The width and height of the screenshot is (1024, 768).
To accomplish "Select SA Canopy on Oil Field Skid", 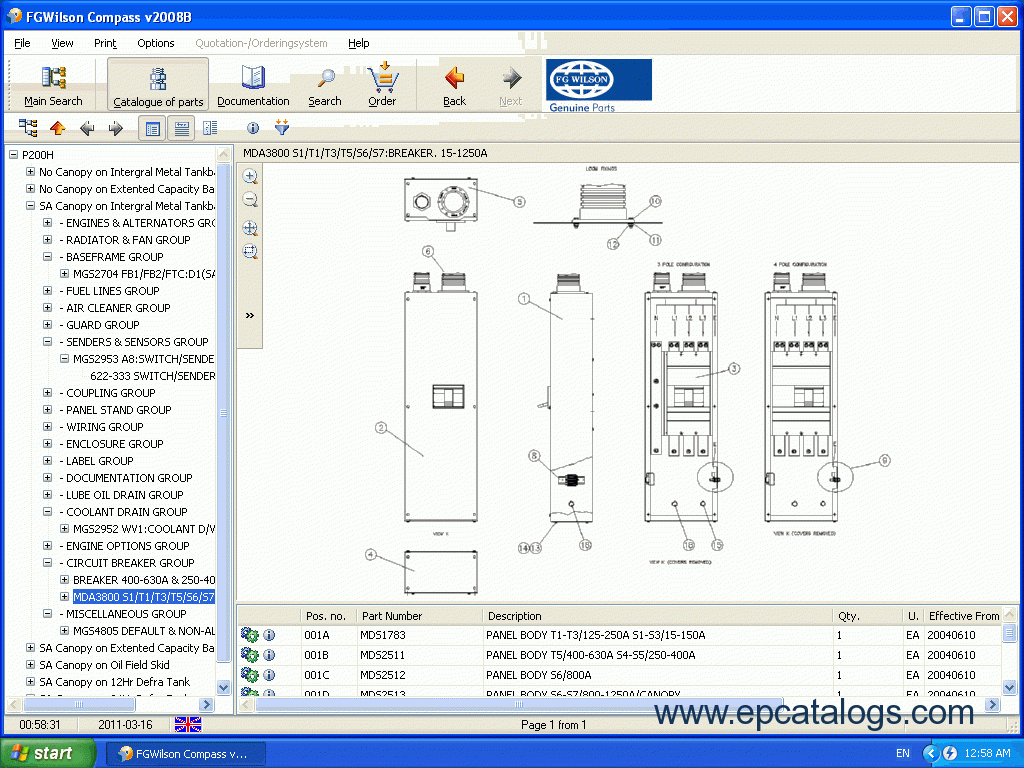I will pos(104,665).
